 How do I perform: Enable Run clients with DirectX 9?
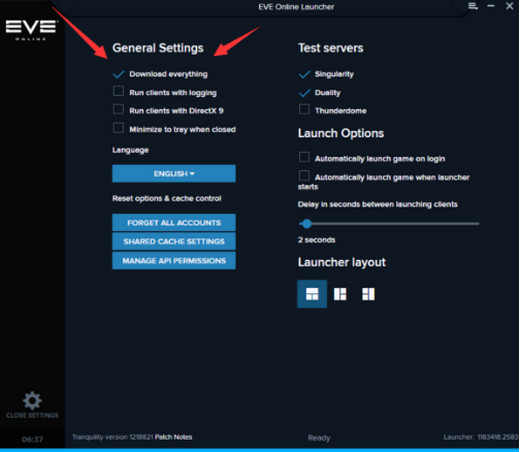[x=118, y=109]
